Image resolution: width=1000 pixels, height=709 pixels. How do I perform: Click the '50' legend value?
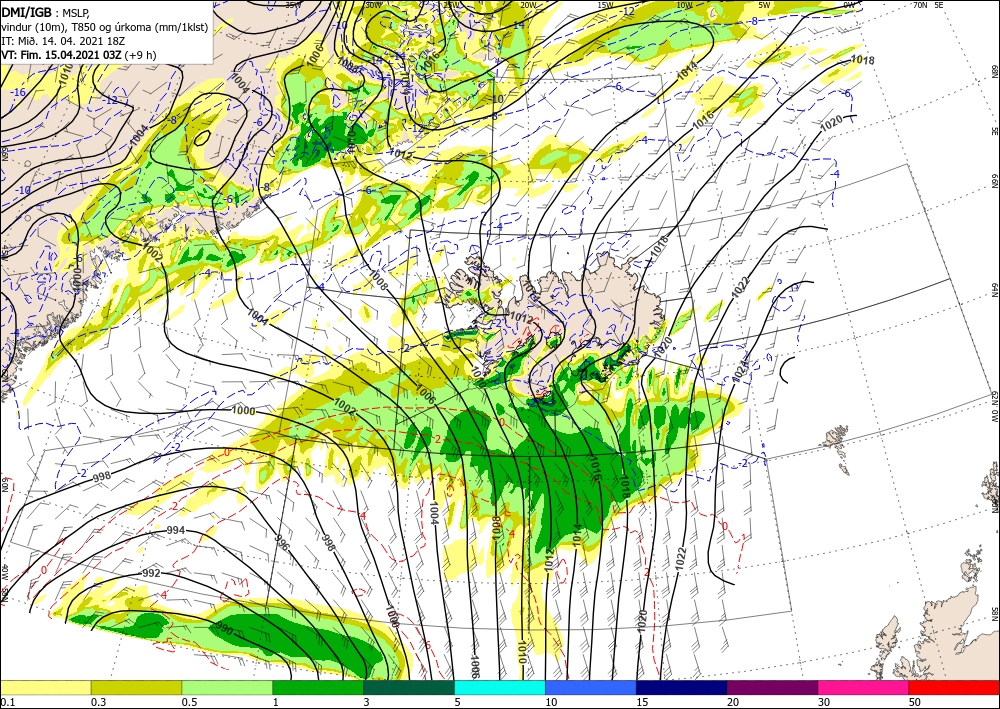[x=915, y=703]
